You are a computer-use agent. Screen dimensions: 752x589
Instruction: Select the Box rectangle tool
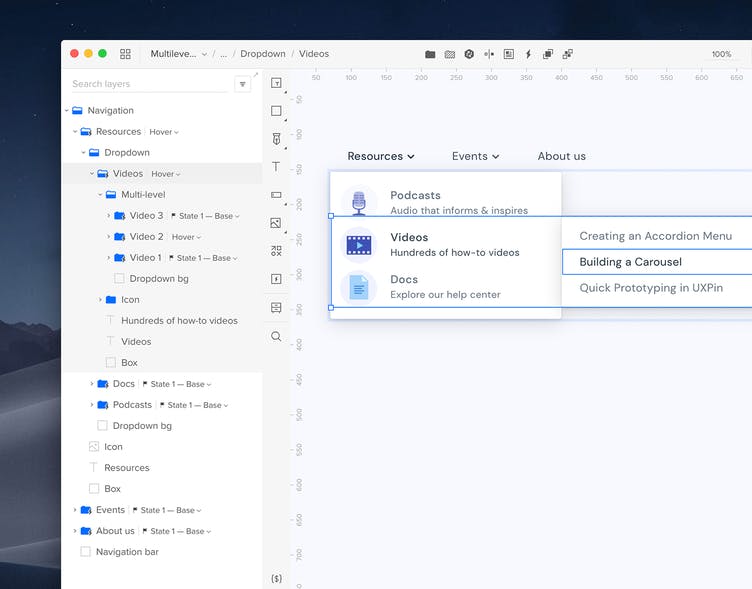[276, 111]
